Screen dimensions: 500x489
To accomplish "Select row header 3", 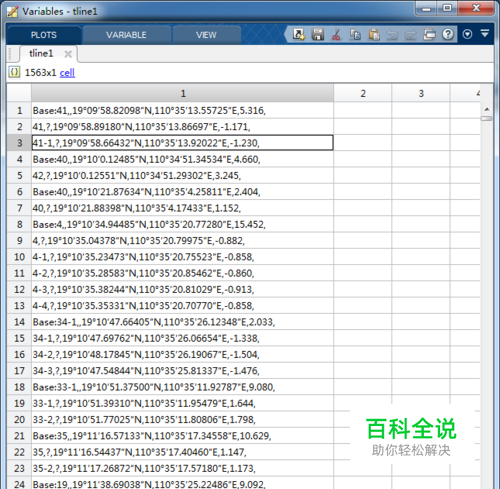I will click(x=19, y=143).
